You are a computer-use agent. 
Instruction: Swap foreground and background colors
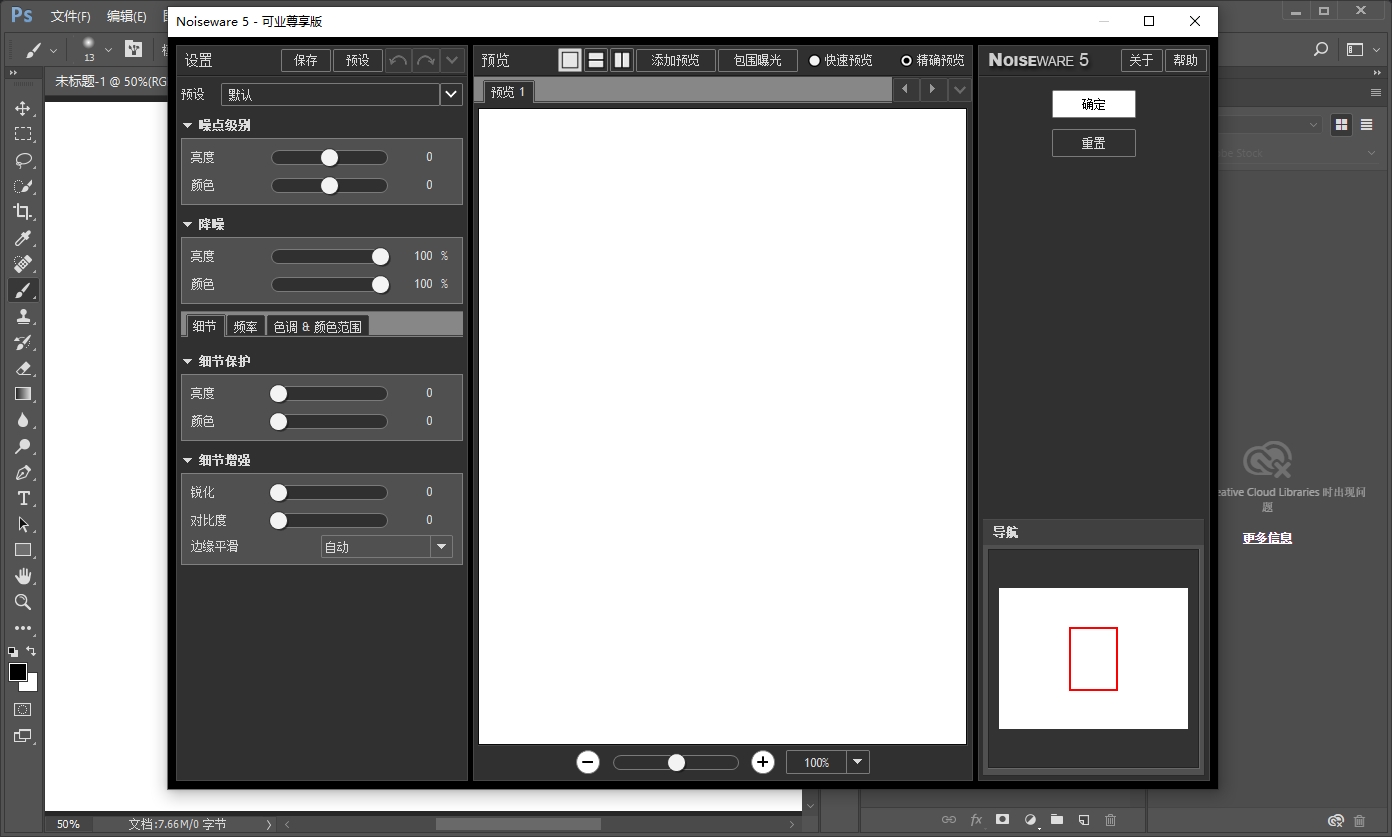31,651
